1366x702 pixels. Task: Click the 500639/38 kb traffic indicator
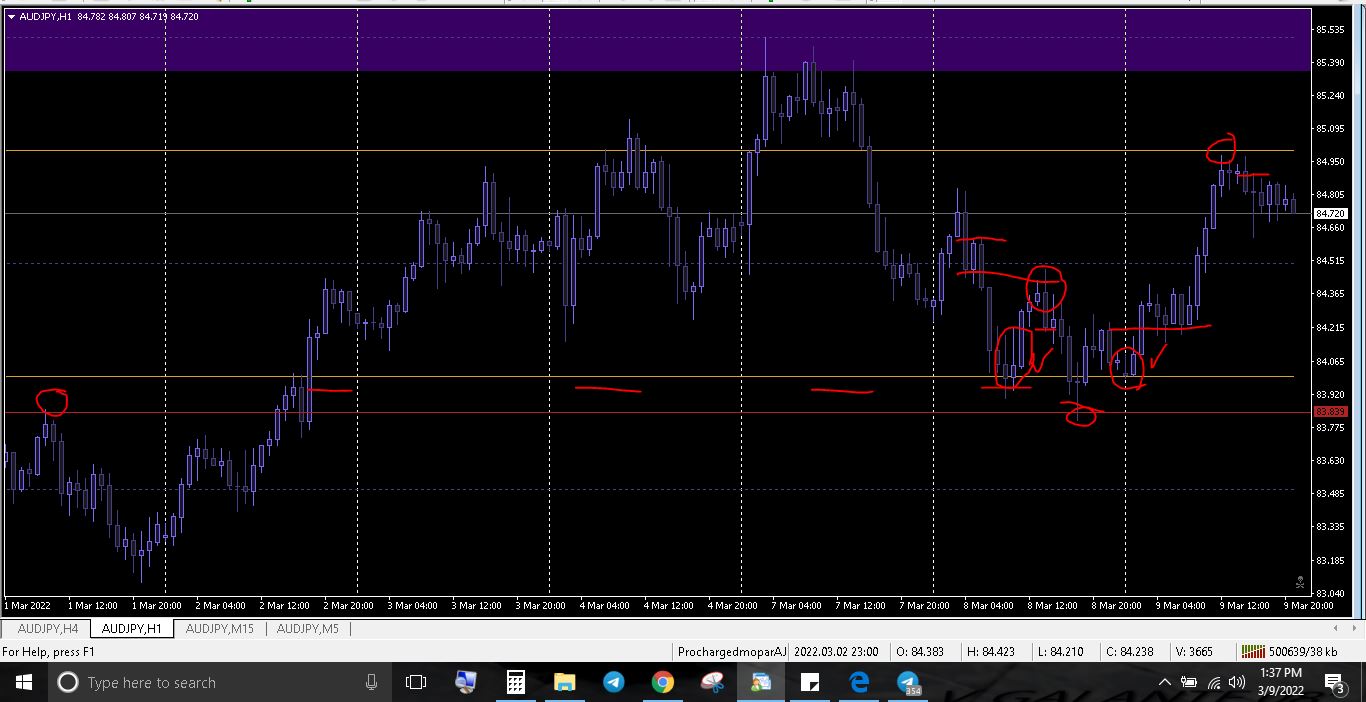pyautogui.click(x=1303, y=651)
